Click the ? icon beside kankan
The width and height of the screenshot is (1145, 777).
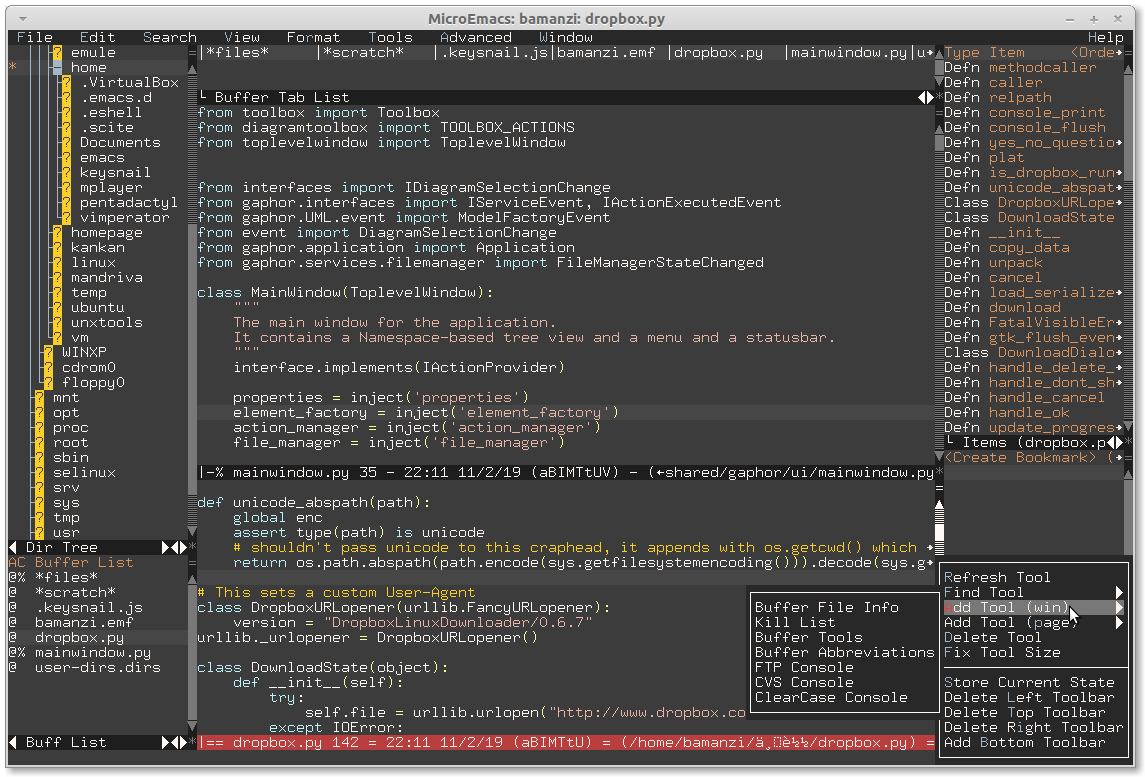tap(58, 248)
